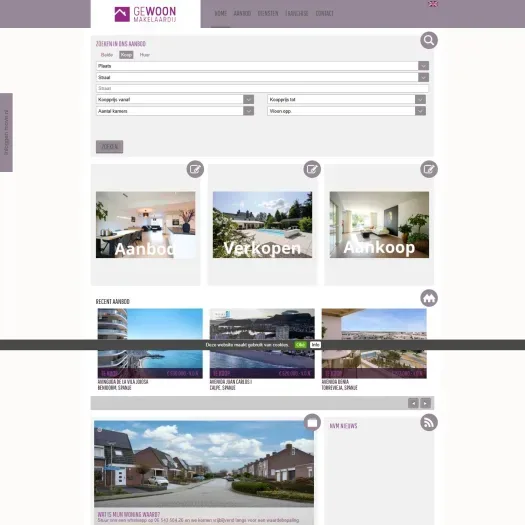Open the Calpe listing photo
The height and width of the screenshot is (525, 525).
pos(262,344)
